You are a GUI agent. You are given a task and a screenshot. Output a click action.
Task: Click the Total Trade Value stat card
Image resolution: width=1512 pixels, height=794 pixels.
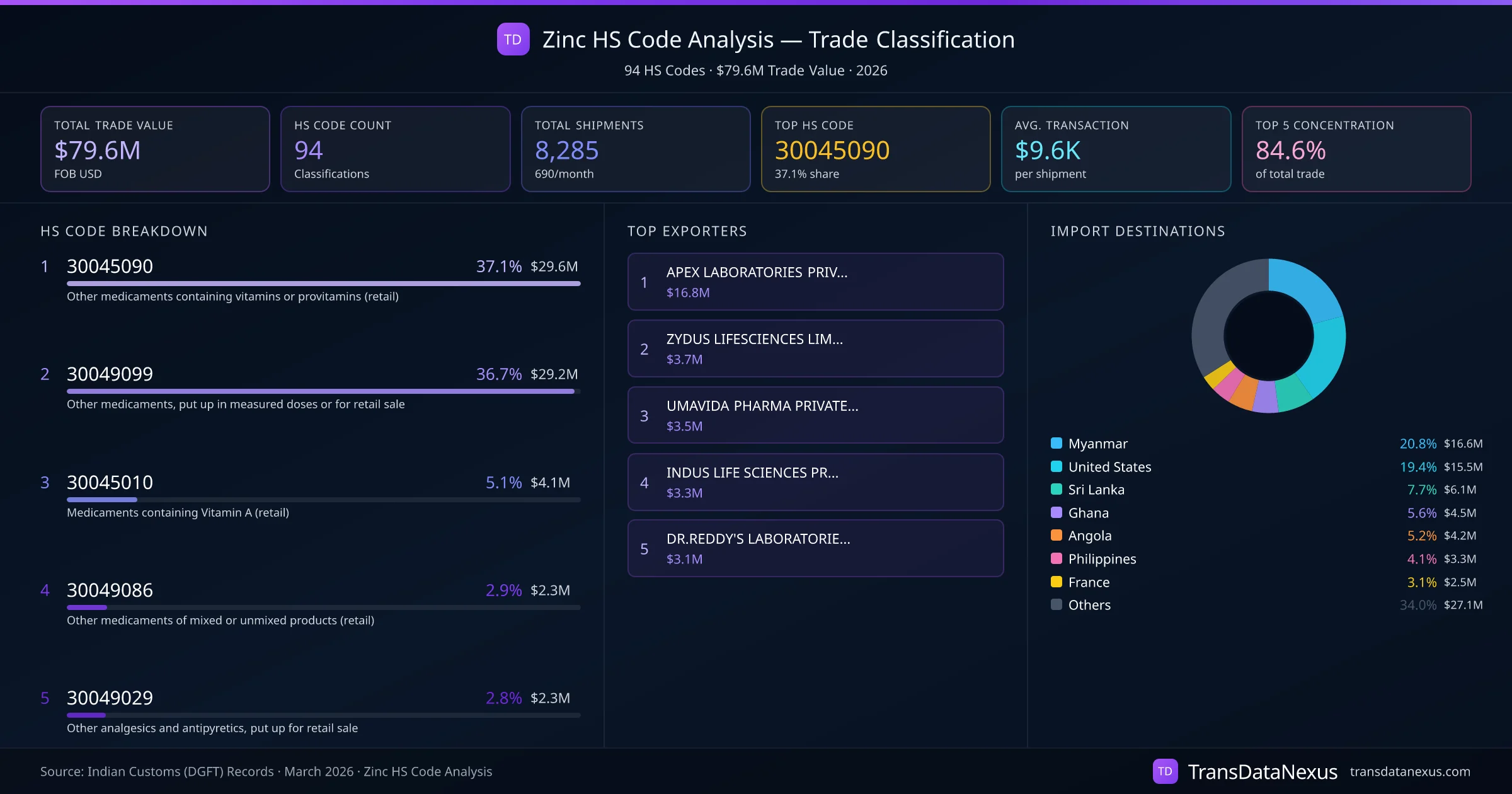[x=155, y=149]
